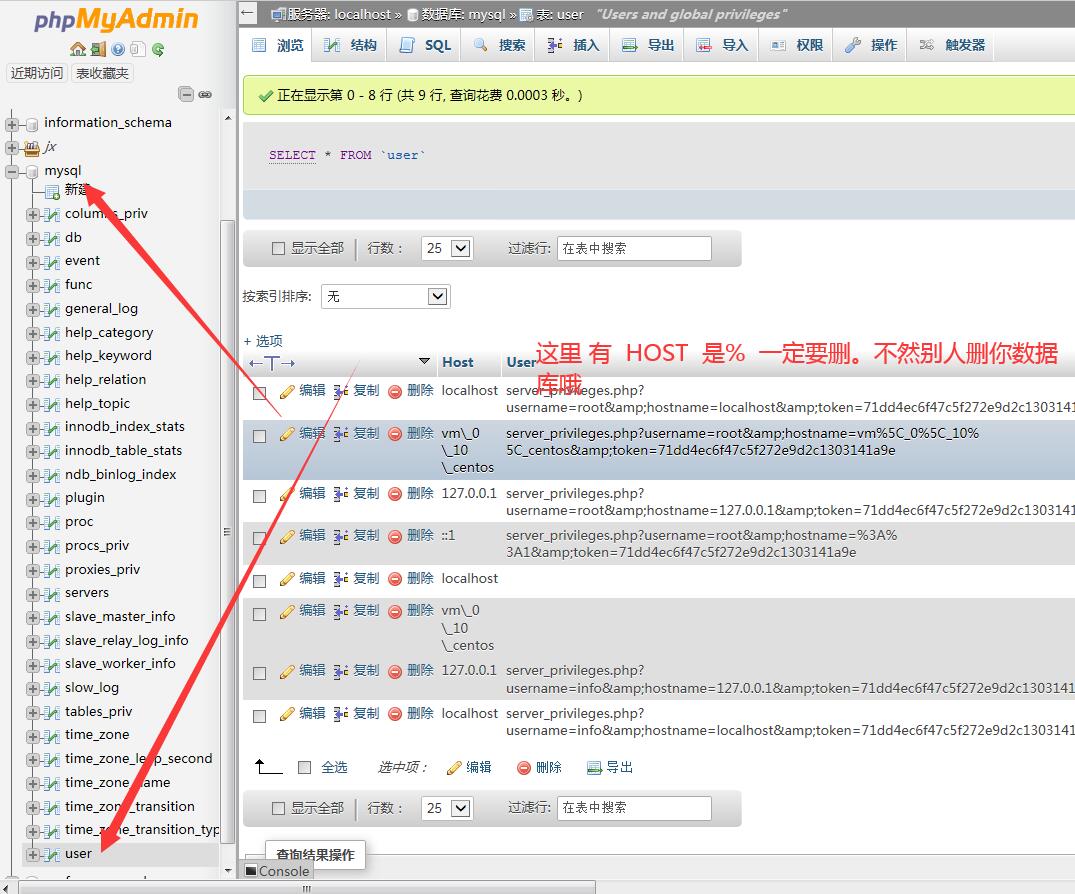
Task: Expand the information_schema database node
Action: point(13,124)
